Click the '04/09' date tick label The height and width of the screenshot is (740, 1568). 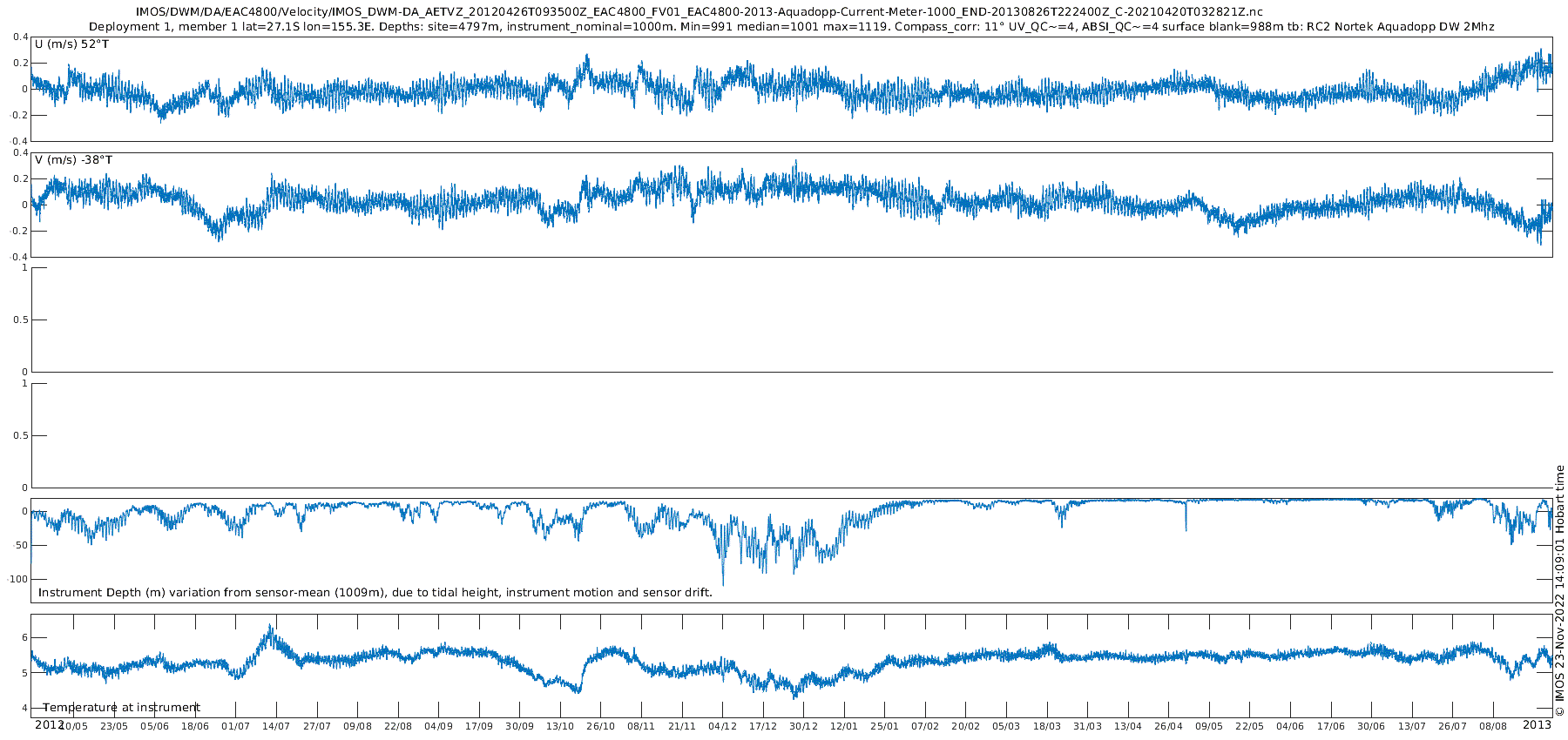438,726
